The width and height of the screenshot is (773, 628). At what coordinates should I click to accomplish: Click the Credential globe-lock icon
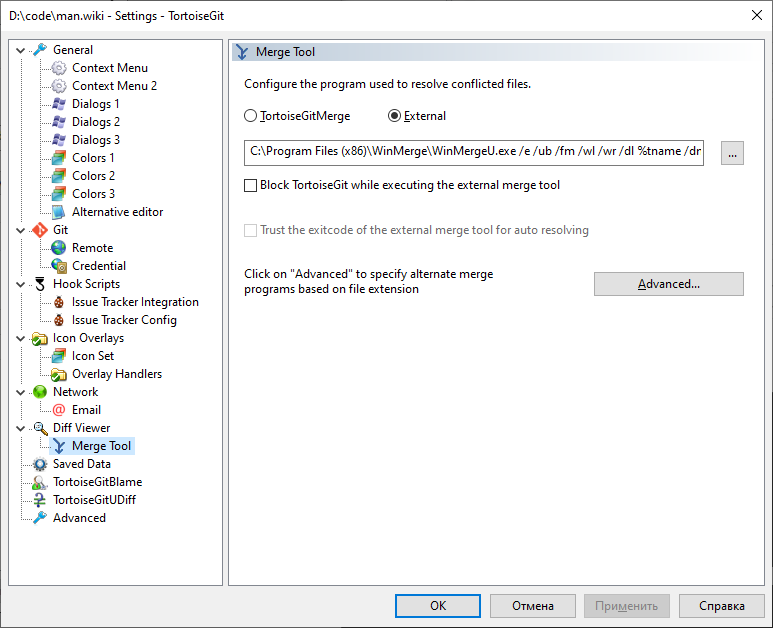[x=59, y=266]
